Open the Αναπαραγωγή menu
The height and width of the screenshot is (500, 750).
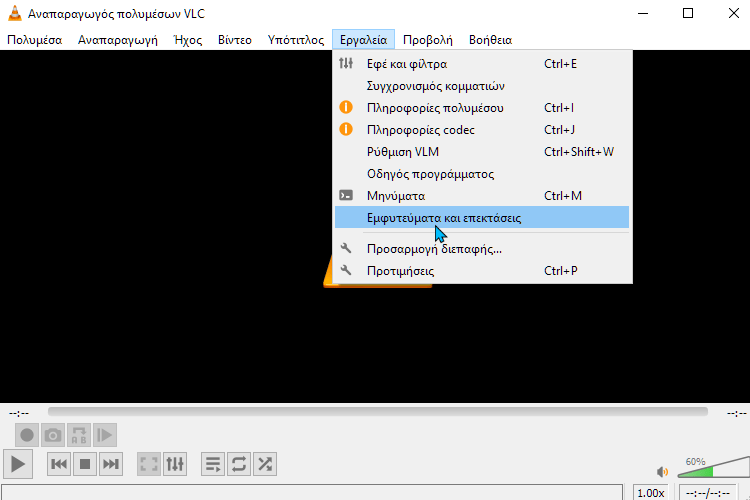[118, 40]
